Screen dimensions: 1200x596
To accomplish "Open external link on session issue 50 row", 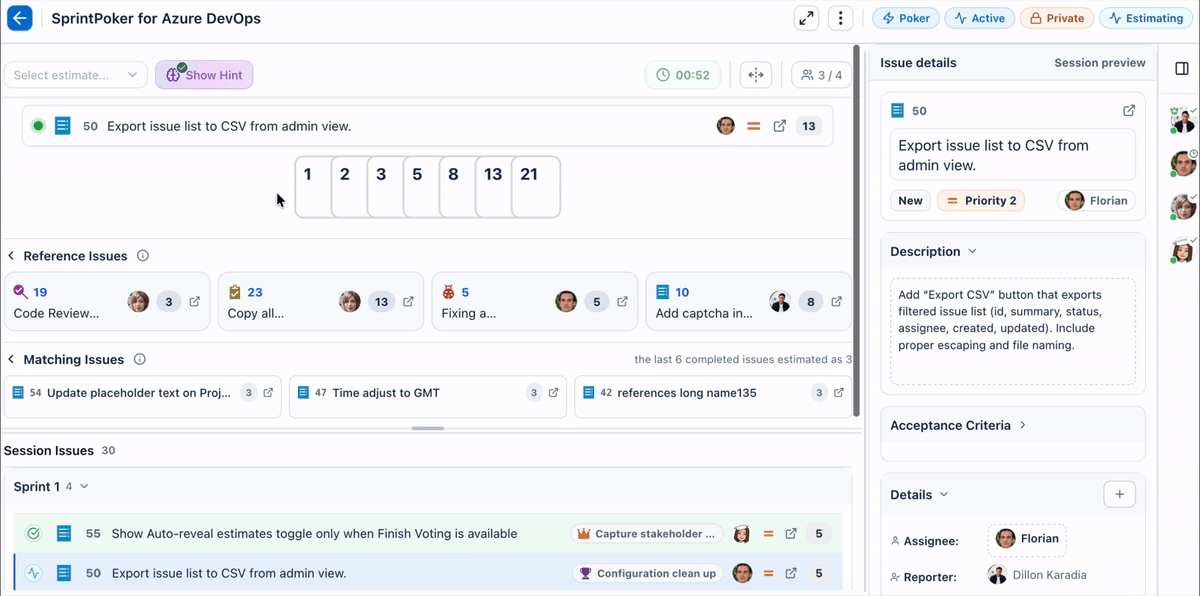I will pos(791,574).
